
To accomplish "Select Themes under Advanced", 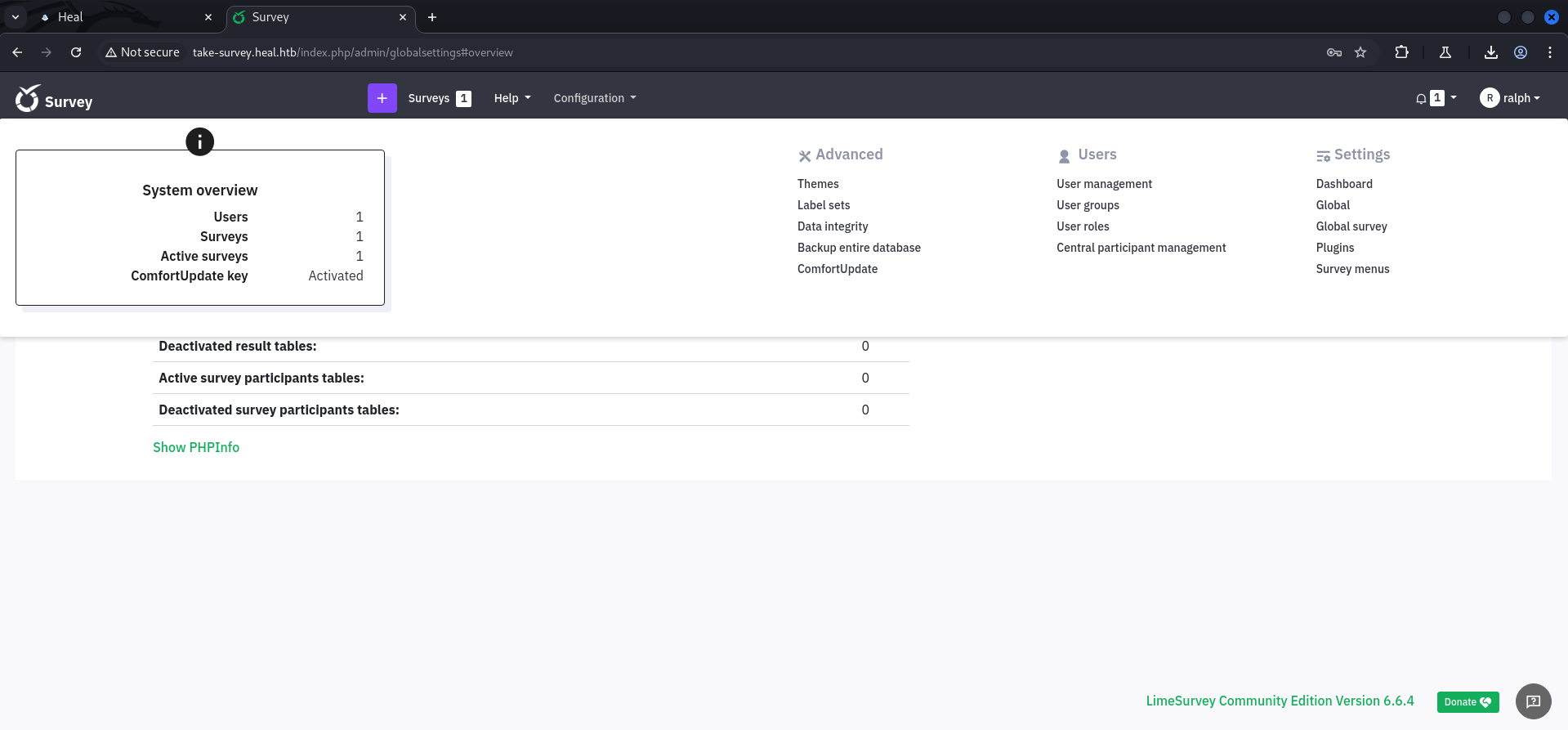I will coord(818,184).
